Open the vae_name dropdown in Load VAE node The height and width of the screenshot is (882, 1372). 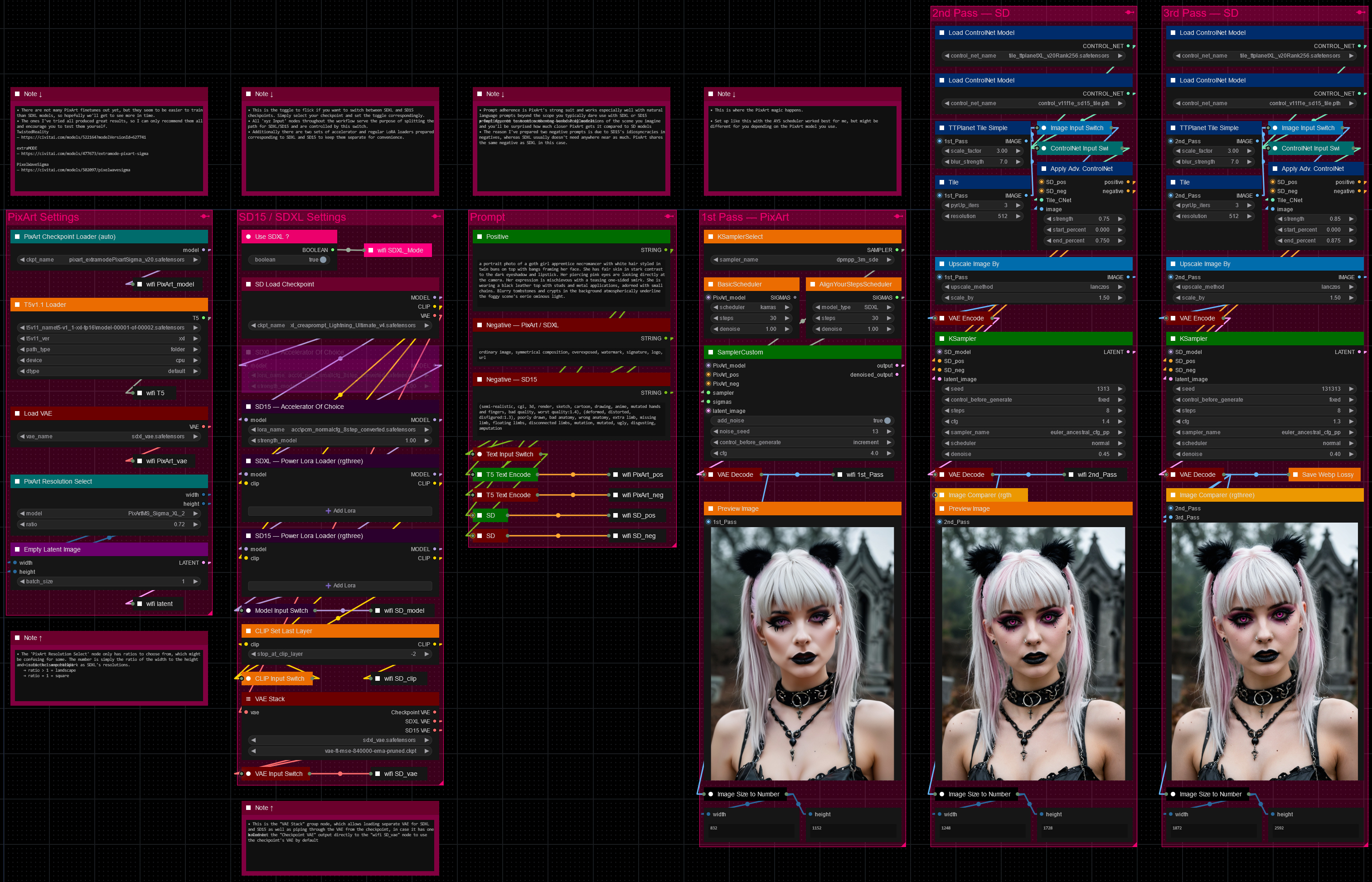109,436
